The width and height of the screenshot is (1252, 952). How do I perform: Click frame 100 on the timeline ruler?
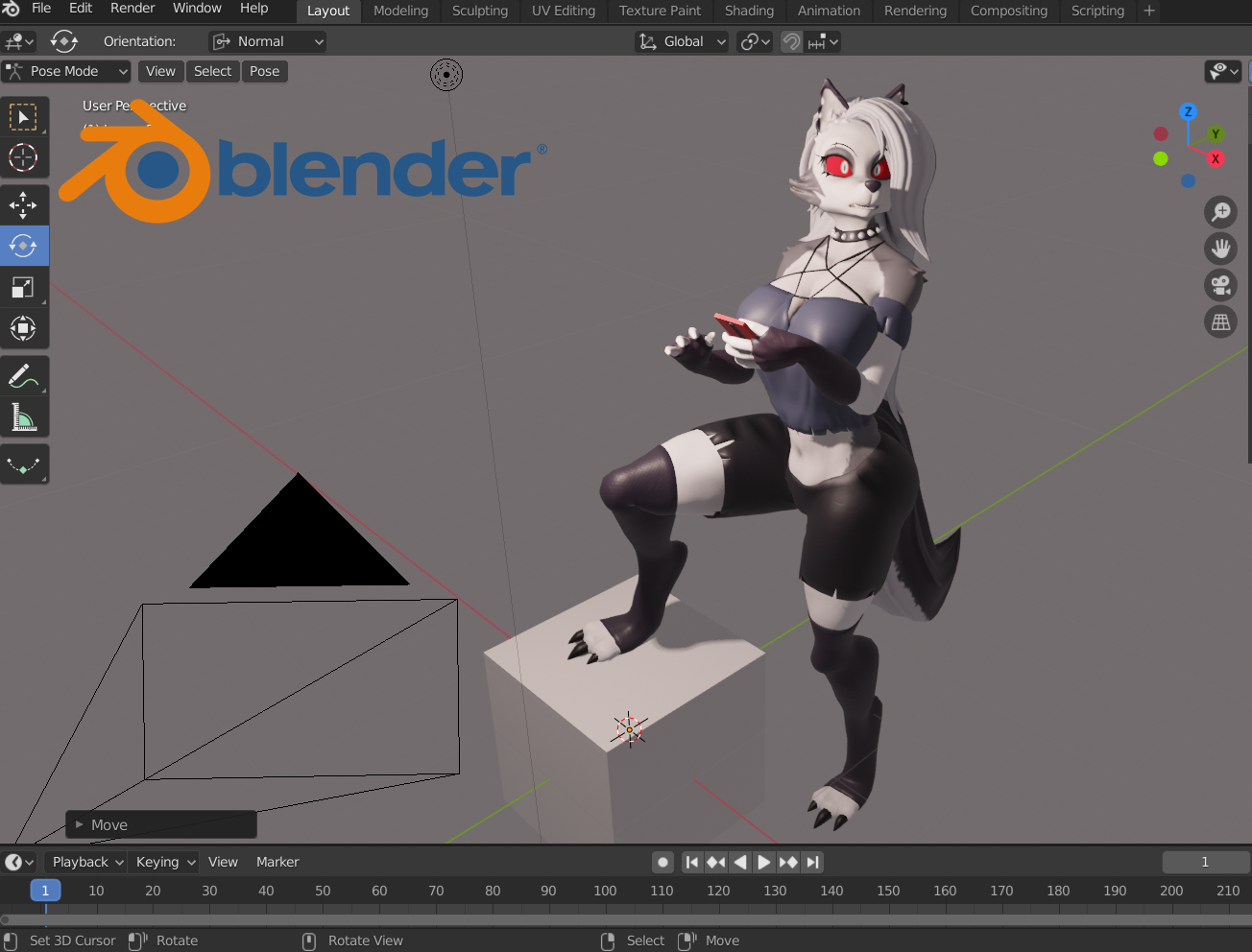coord(605,891)
